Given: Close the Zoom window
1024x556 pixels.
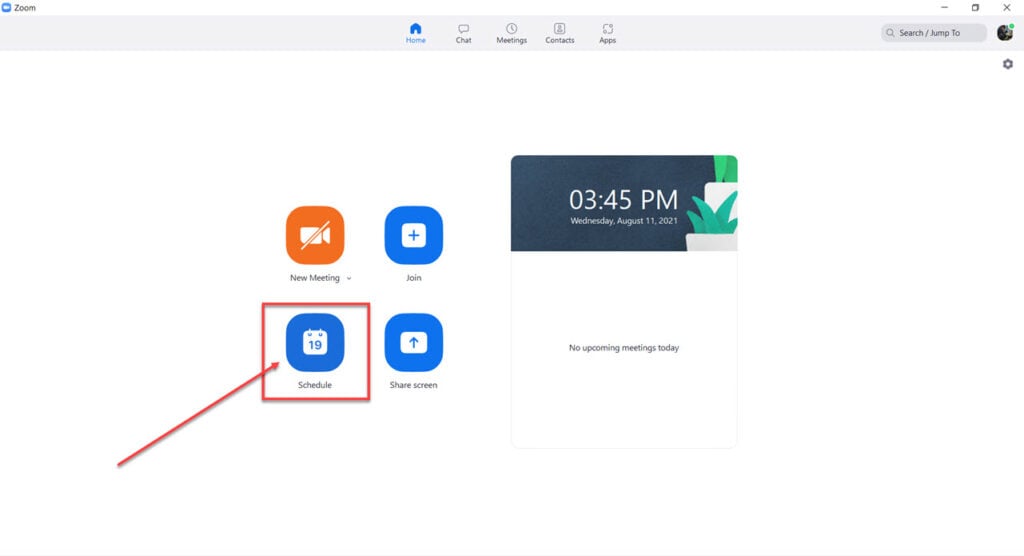Looking at the screenshot, I should coord(1006,8).
